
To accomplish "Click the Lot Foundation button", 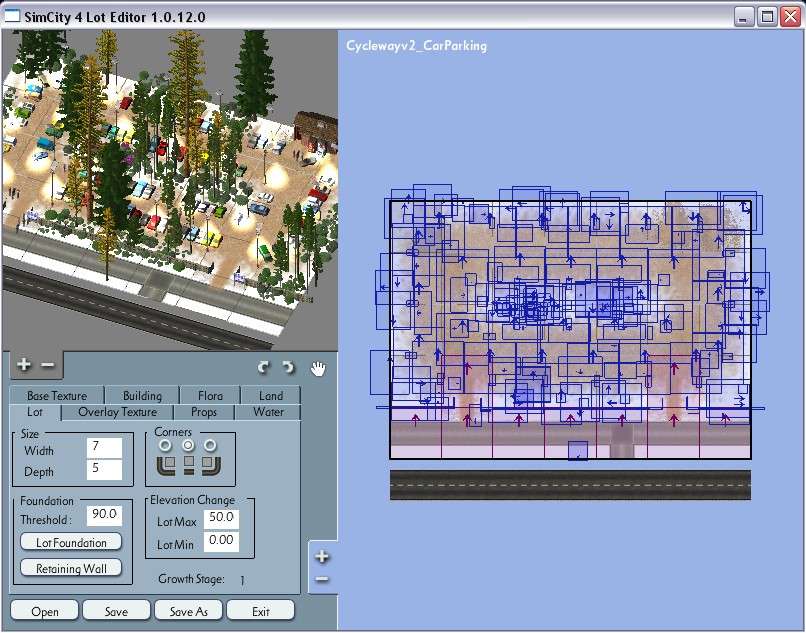I will coord(71,542).
